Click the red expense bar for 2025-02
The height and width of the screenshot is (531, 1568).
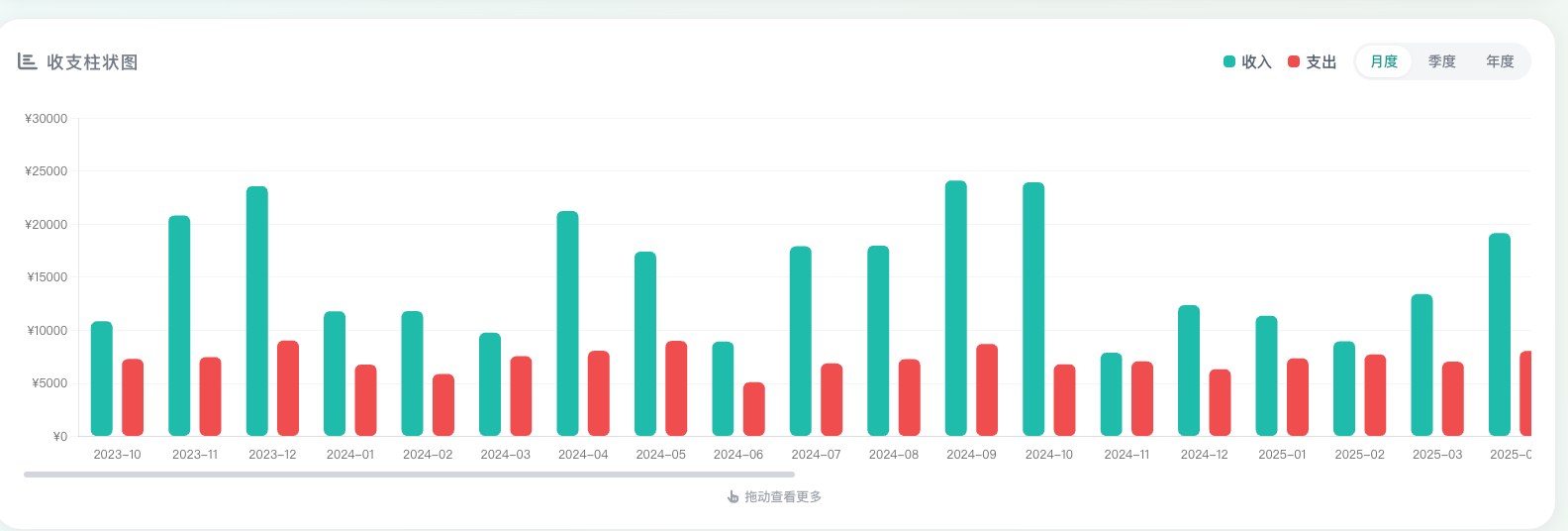pyautogui.click(x=1375, y=395)
